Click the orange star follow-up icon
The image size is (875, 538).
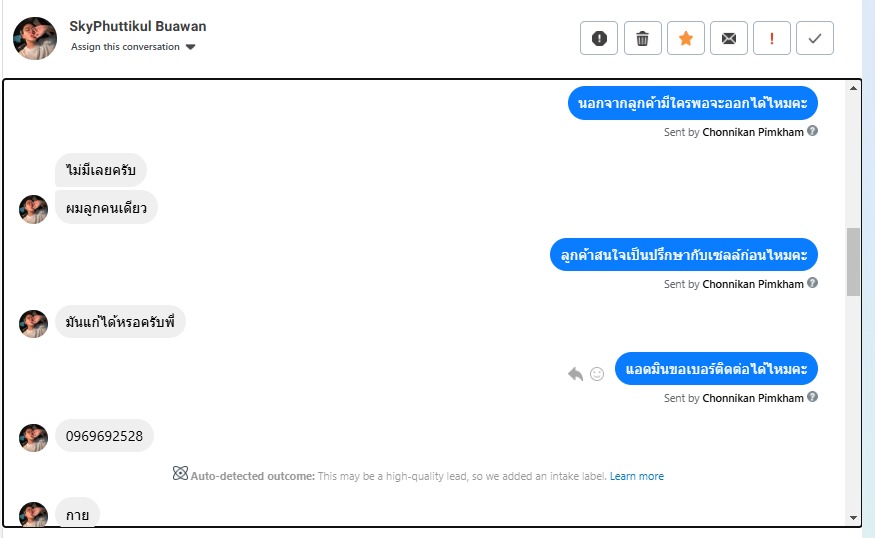(686, 39)
